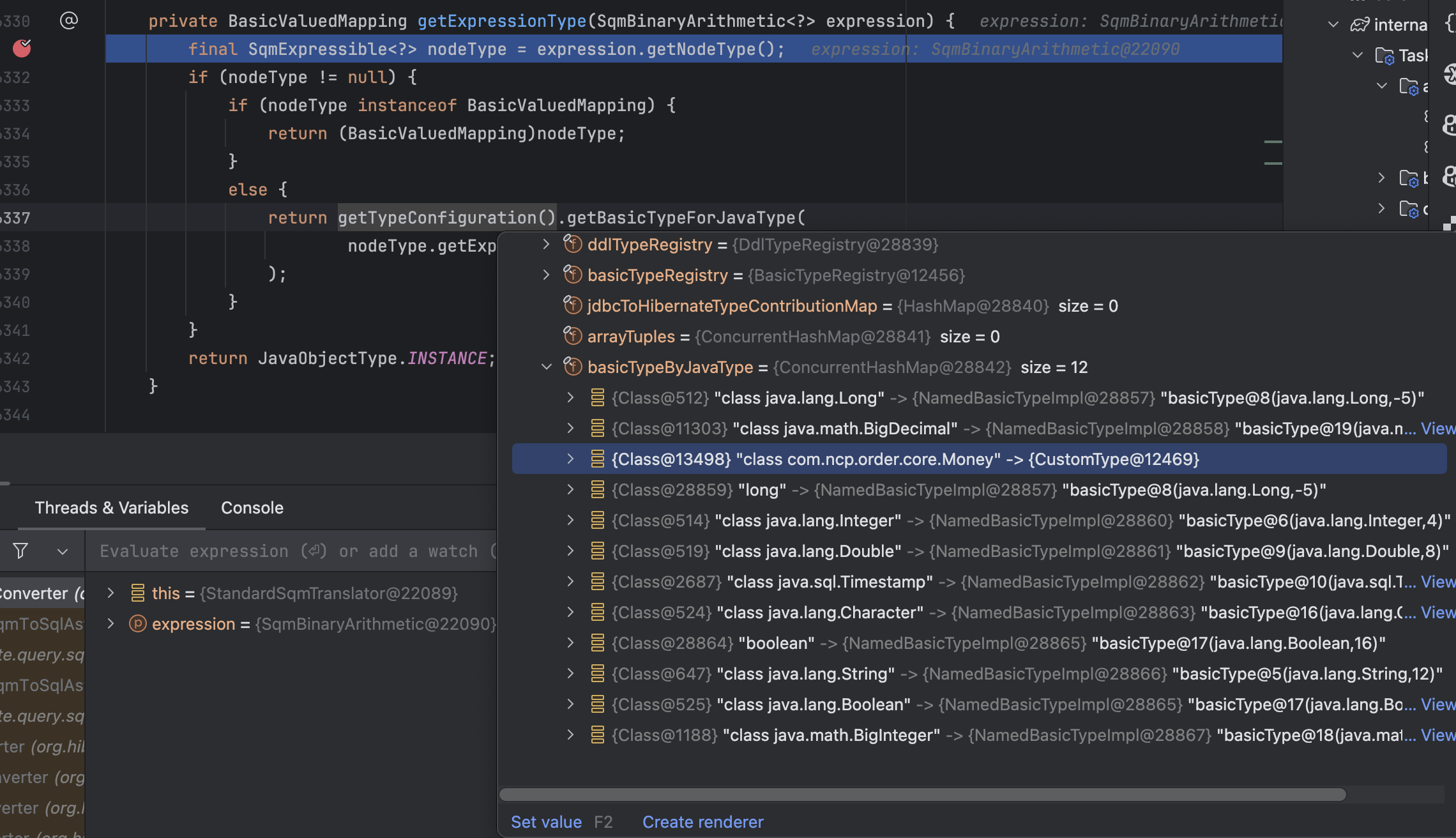Switch to the Console tab
Image resolution: width=1456 pixels, height=838 pixels.
tap(252, 508)
